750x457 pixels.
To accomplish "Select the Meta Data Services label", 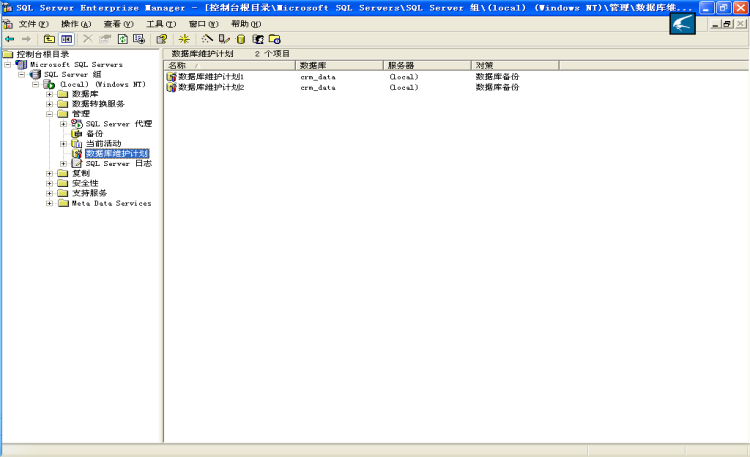I will 111,203.
